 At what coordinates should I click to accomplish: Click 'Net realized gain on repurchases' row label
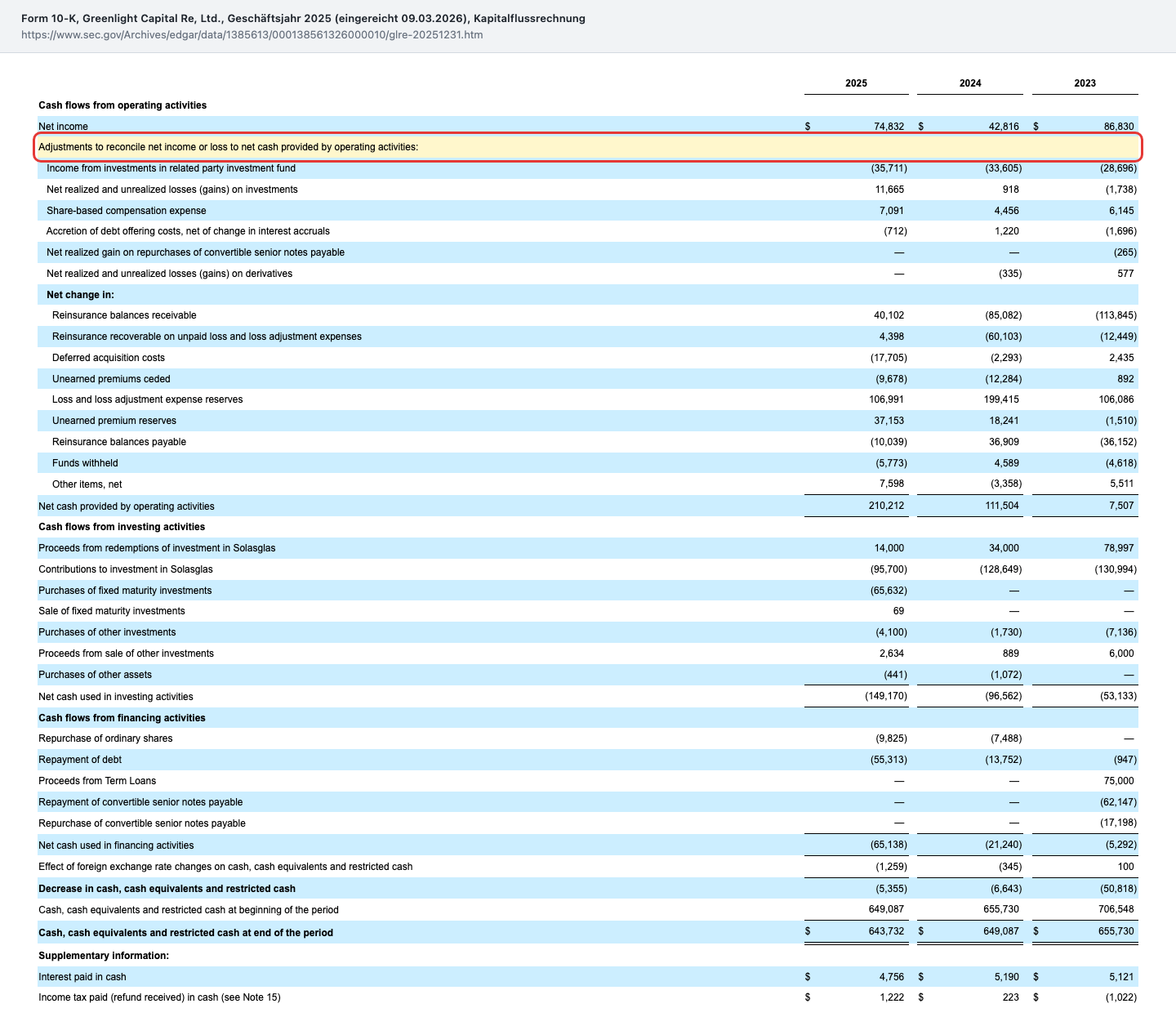pyautogui.click(x=195, y=252)
